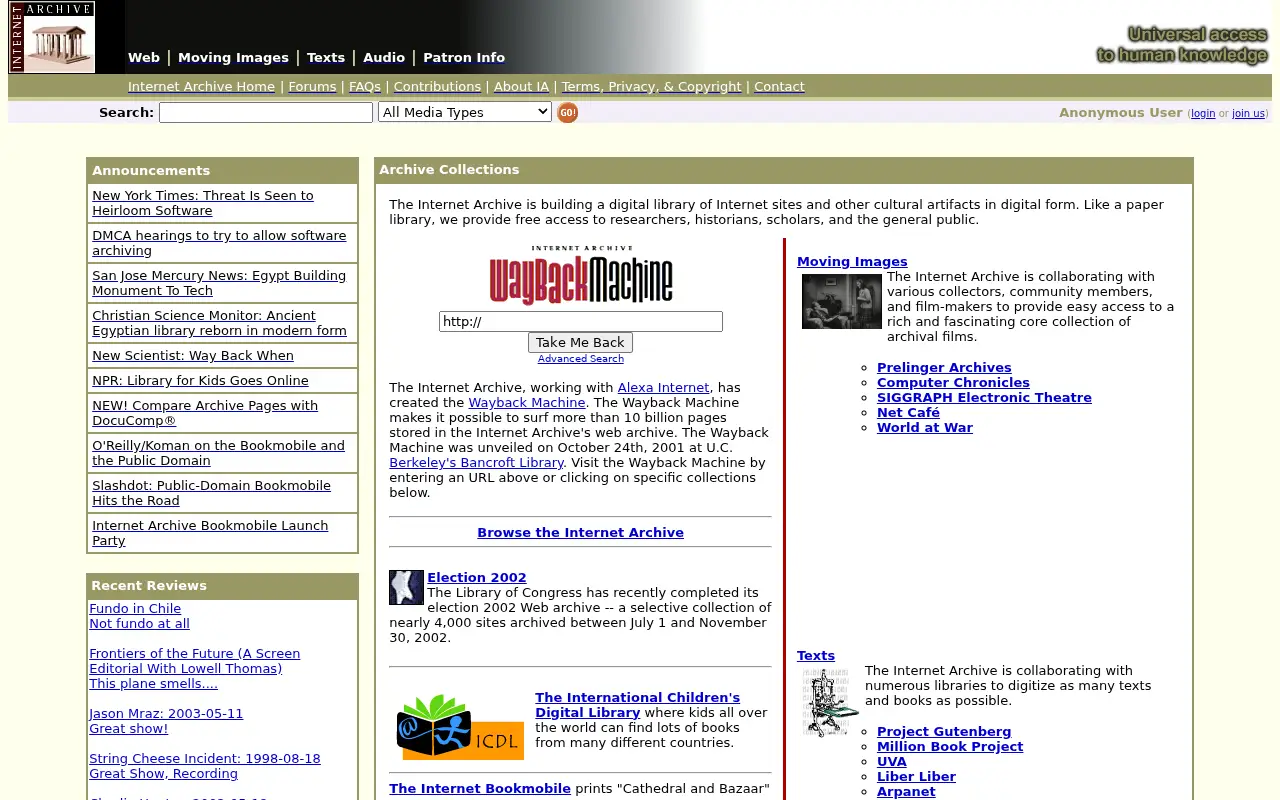The image size is (1280, 800).
Task: Open Slashdot Public-Domain Bookmobile announcement
Action: pos(211,493)
